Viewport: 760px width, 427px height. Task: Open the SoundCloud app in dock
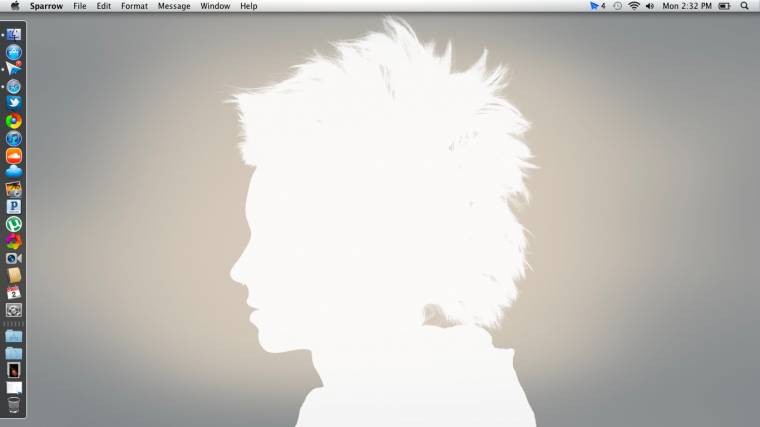[x=14, y=156]
